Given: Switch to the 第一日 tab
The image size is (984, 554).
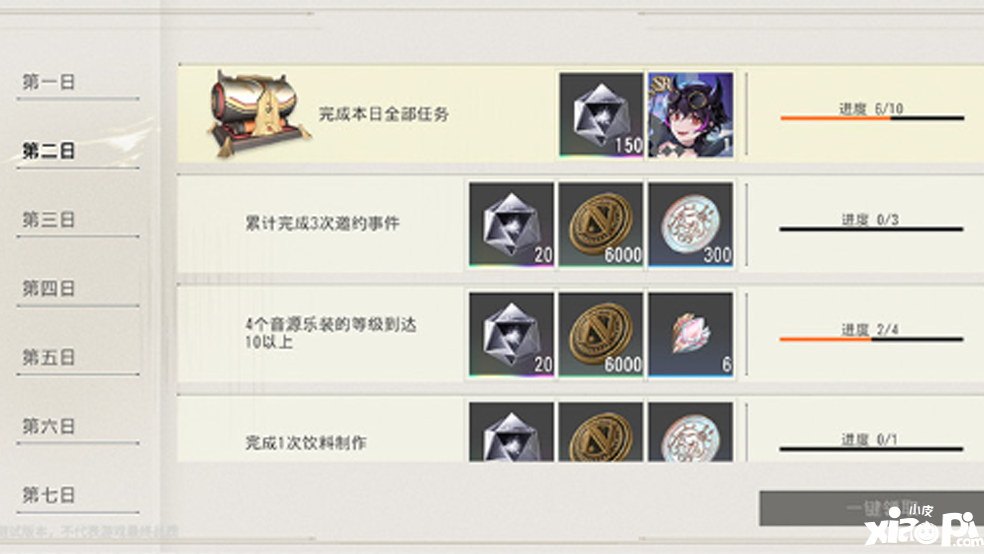Looking at the screenshot, I should [x=49, y=82].
